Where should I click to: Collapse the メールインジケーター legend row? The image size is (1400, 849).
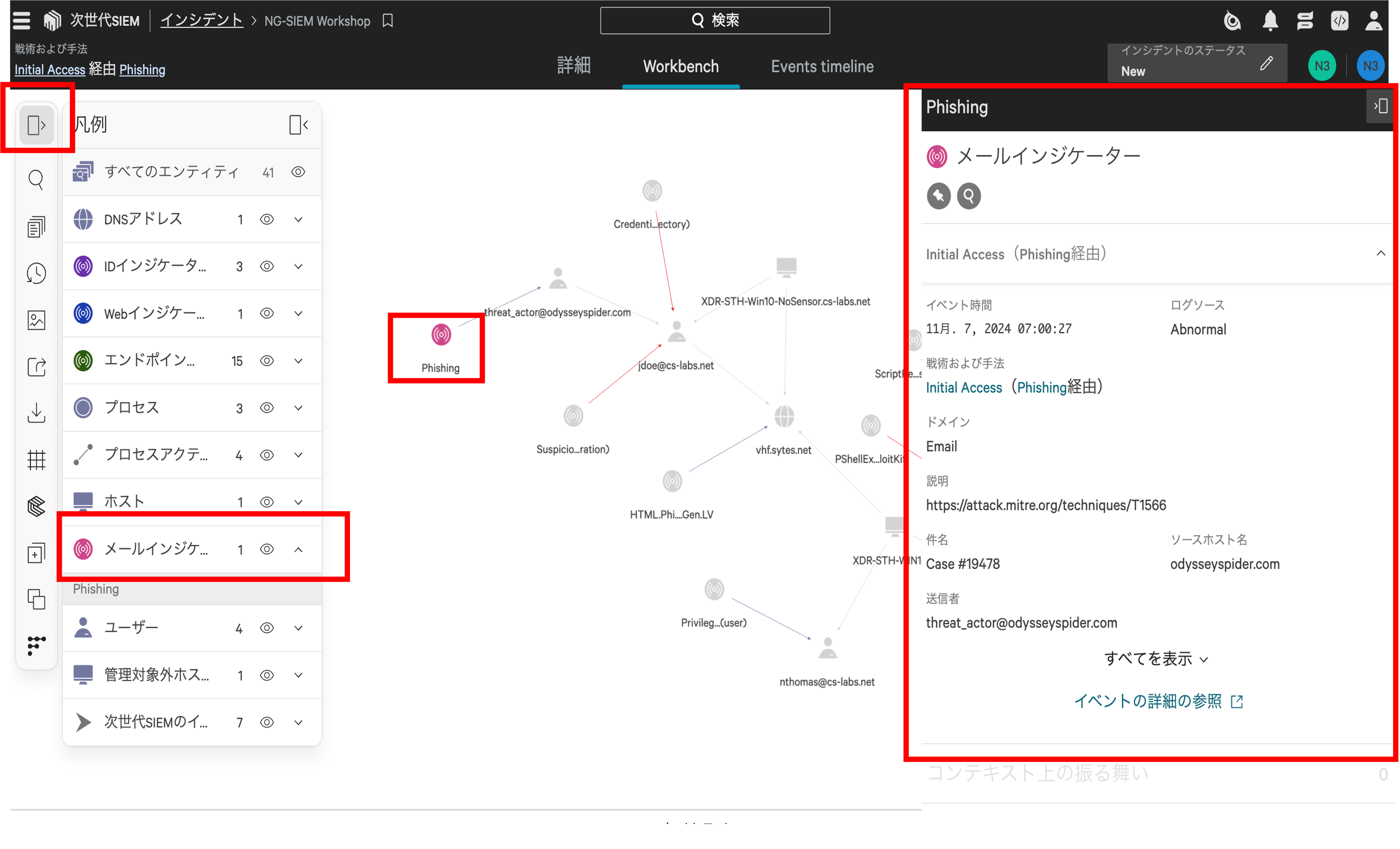pyautogui.click(x=298, y=549)
